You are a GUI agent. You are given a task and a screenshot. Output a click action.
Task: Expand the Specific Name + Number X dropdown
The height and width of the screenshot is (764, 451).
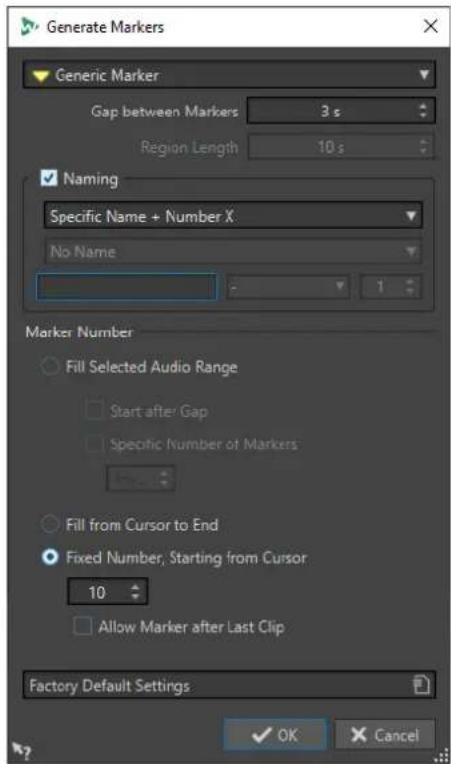[x=233, y=216]
